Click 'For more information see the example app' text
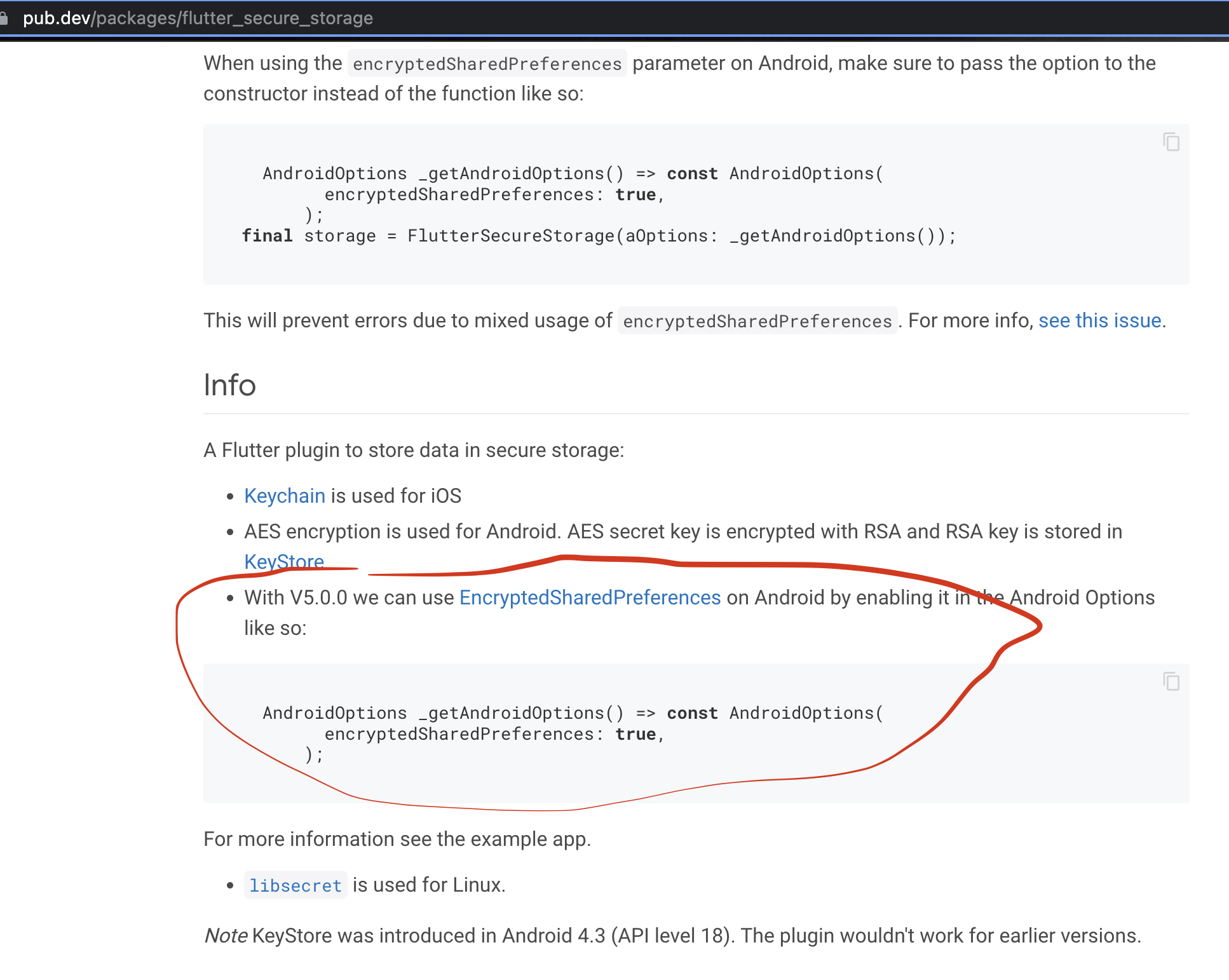The height and width of the screenshot is (980, 1229). [397, 839]
